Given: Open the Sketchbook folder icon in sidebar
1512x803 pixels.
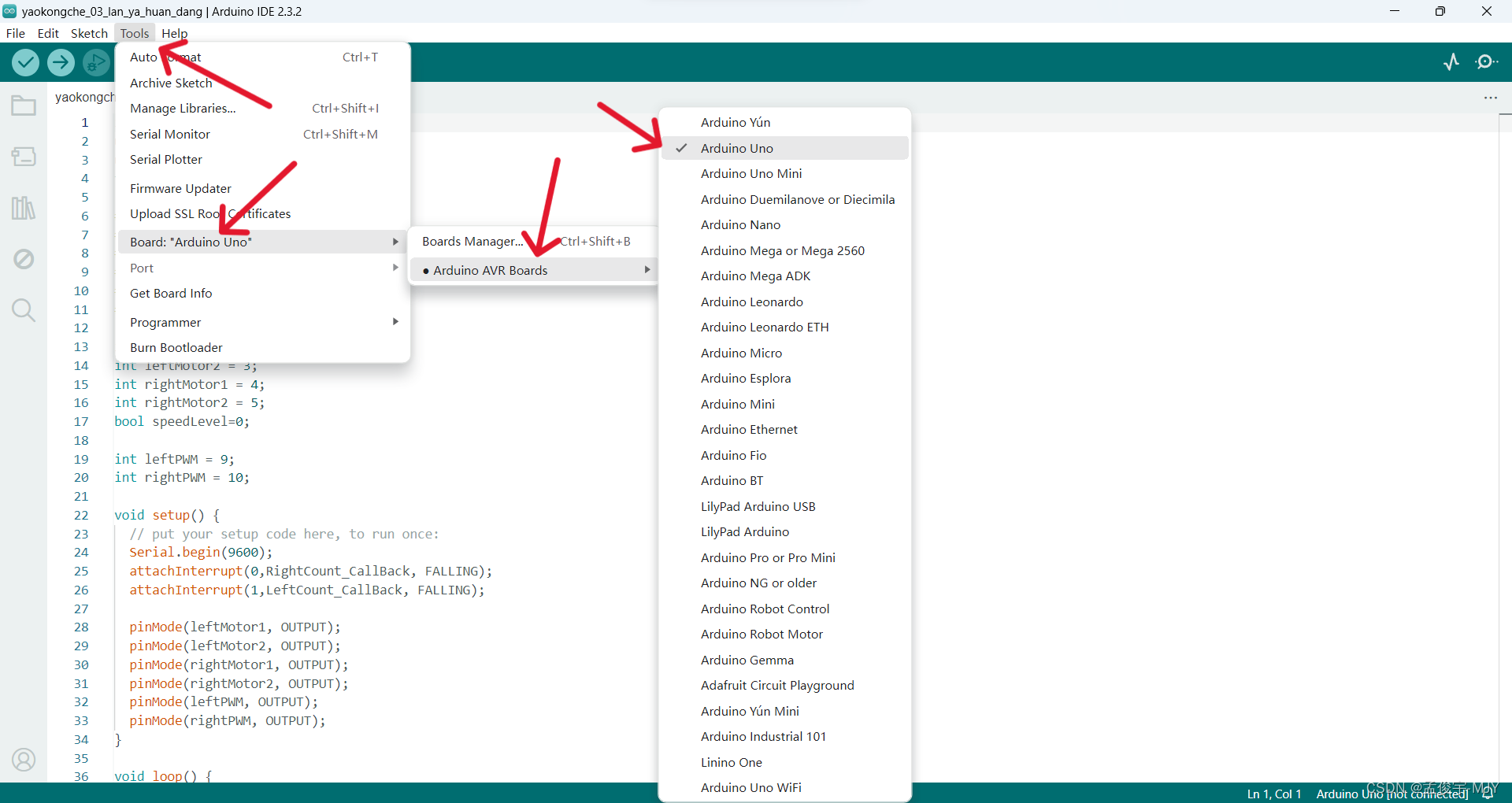Looking at the screenshot, I should click(24, 105).
